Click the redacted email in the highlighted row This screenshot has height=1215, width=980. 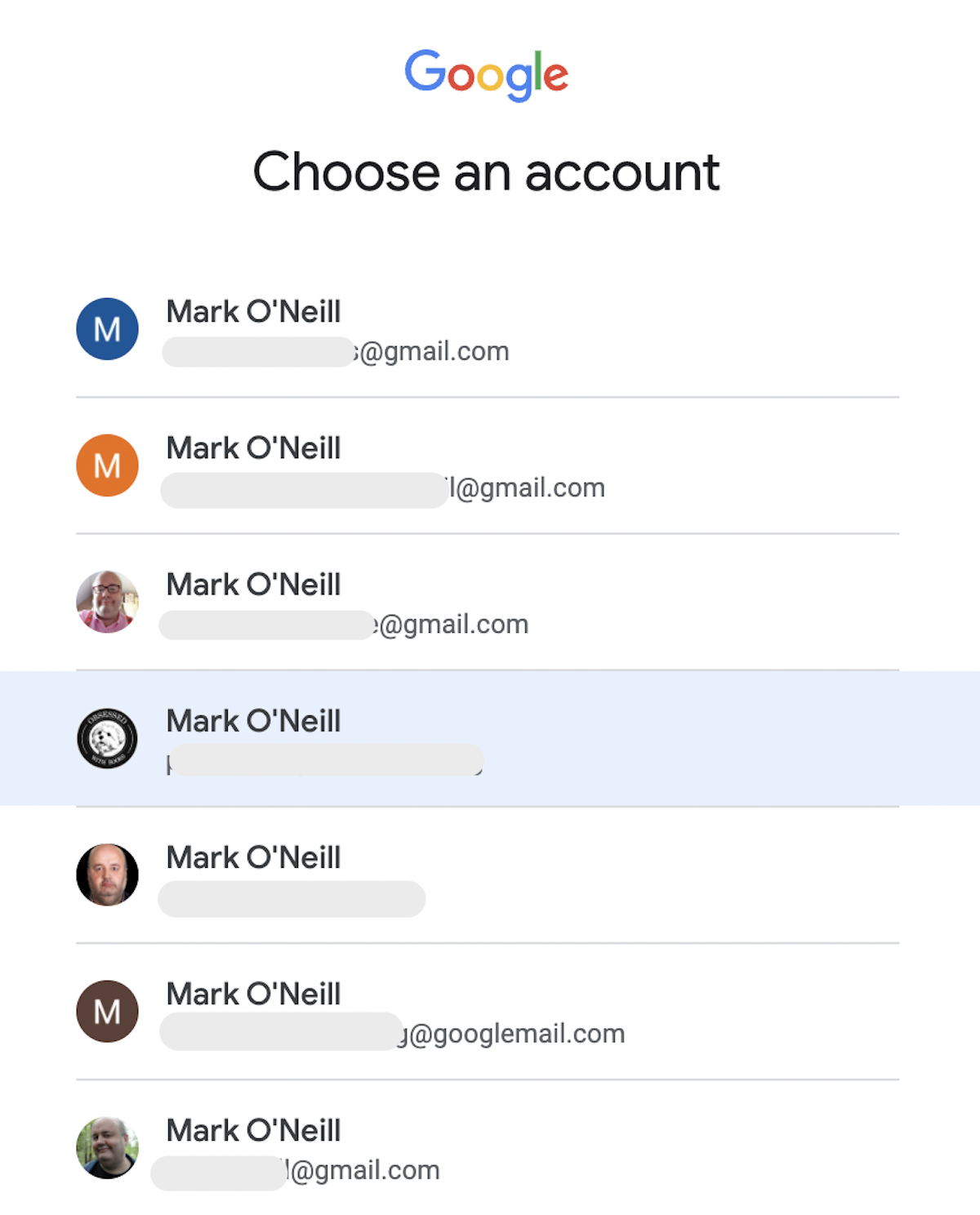coord(325,761)
